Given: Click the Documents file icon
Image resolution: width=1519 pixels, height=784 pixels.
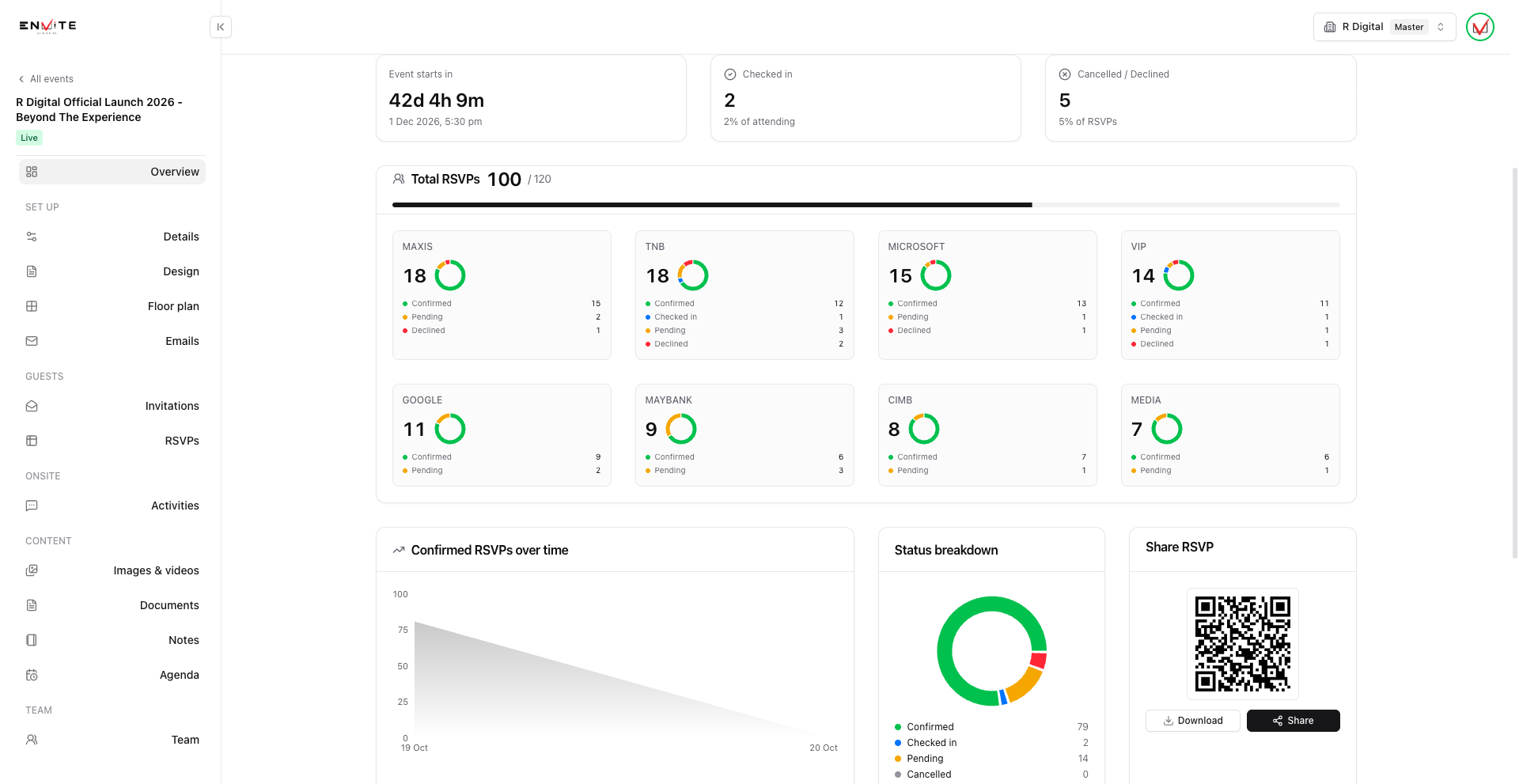Looking at the screenshot, I should tap(32, 605).
